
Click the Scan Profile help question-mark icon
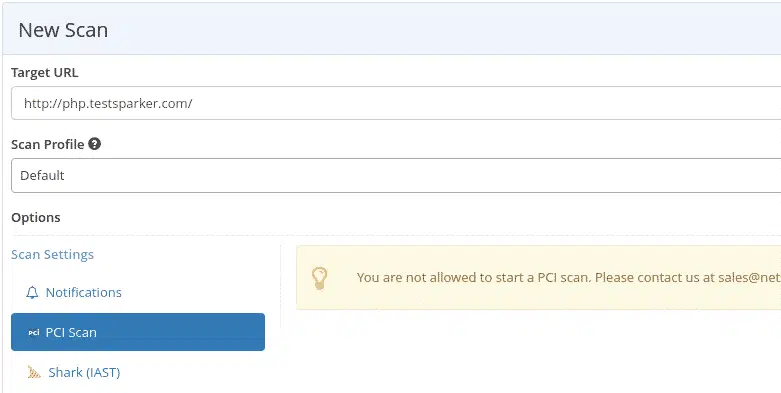(94, 144)
